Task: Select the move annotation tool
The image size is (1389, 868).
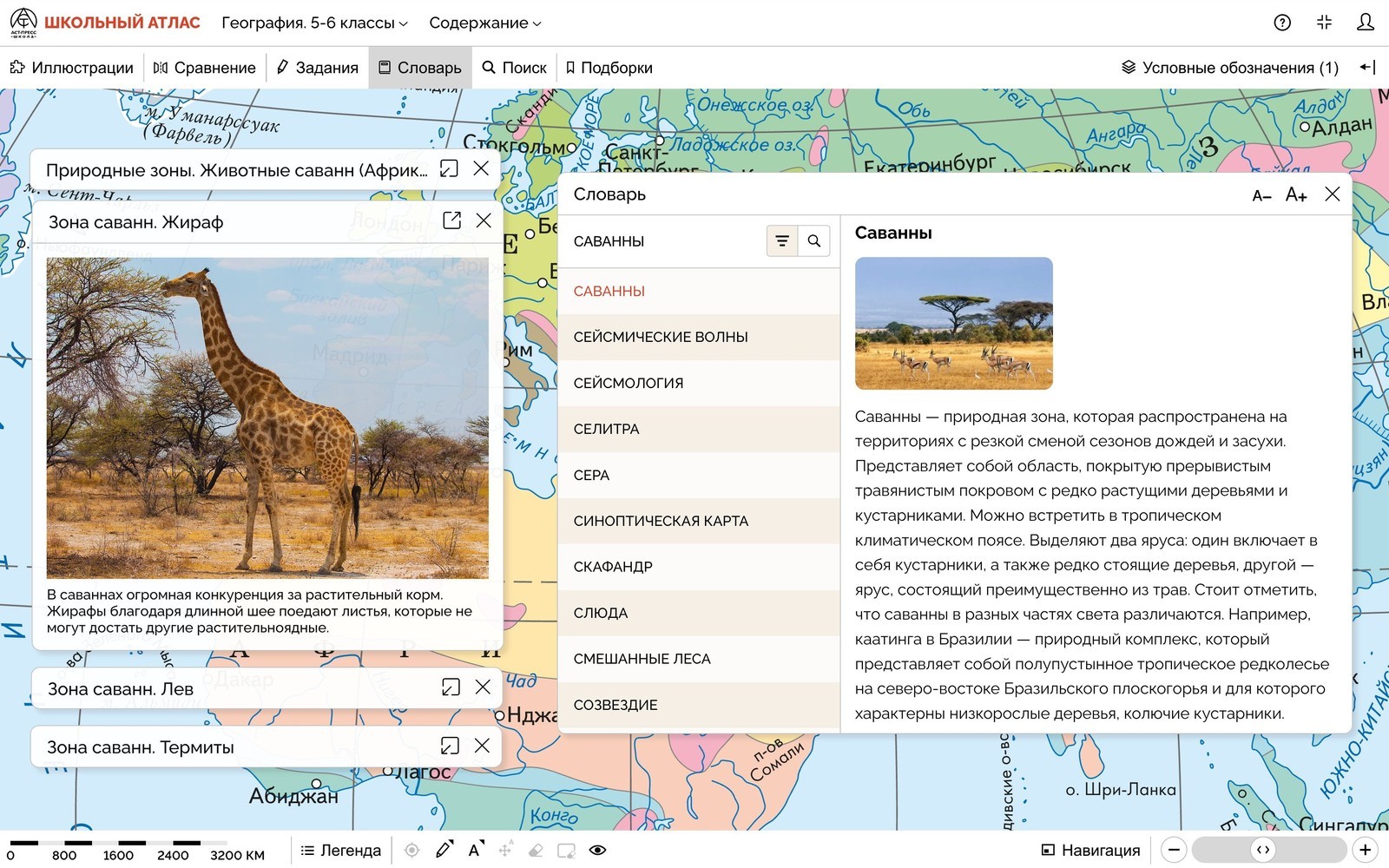Action: [505, 851]
